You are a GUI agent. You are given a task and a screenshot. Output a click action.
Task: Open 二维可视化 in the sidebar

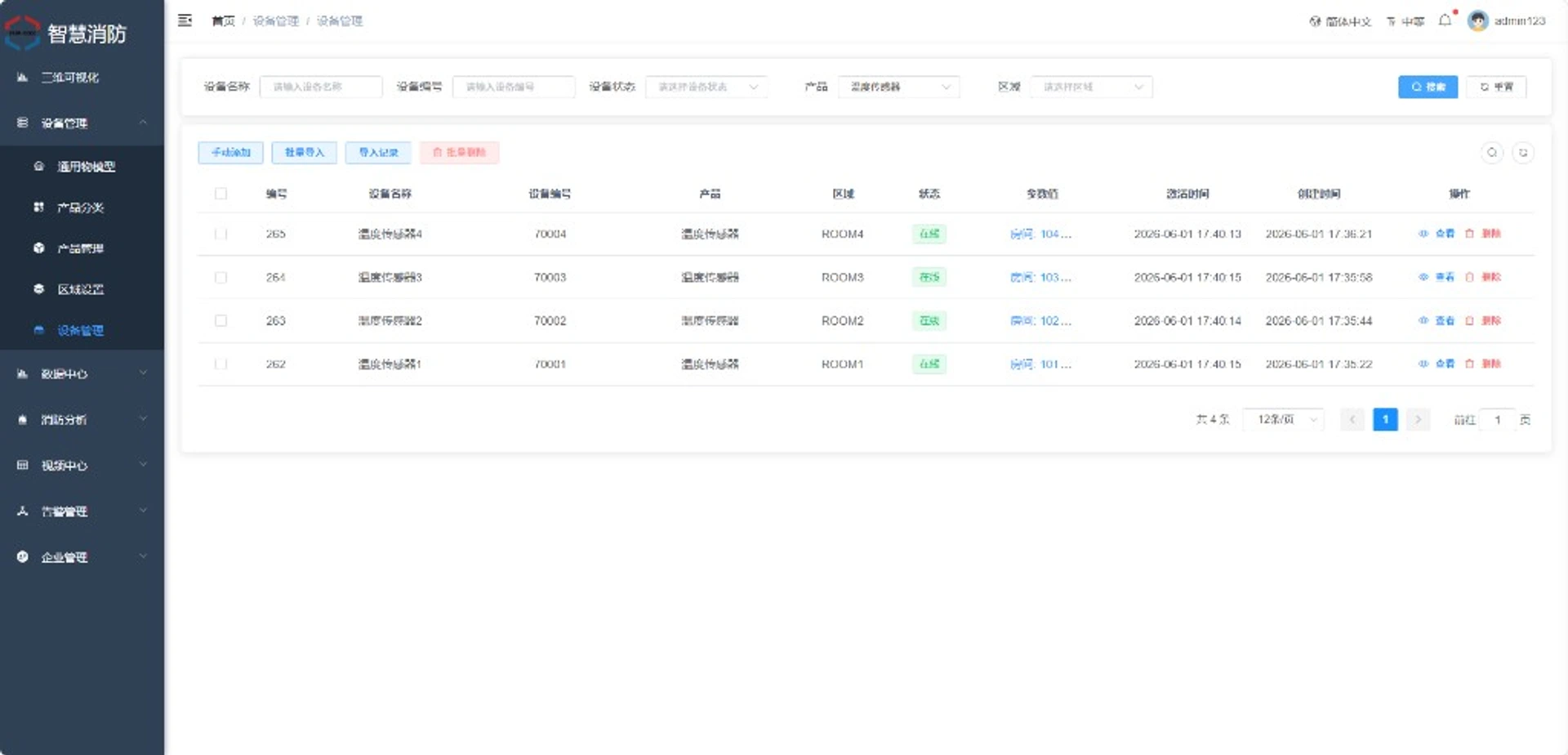82,77
